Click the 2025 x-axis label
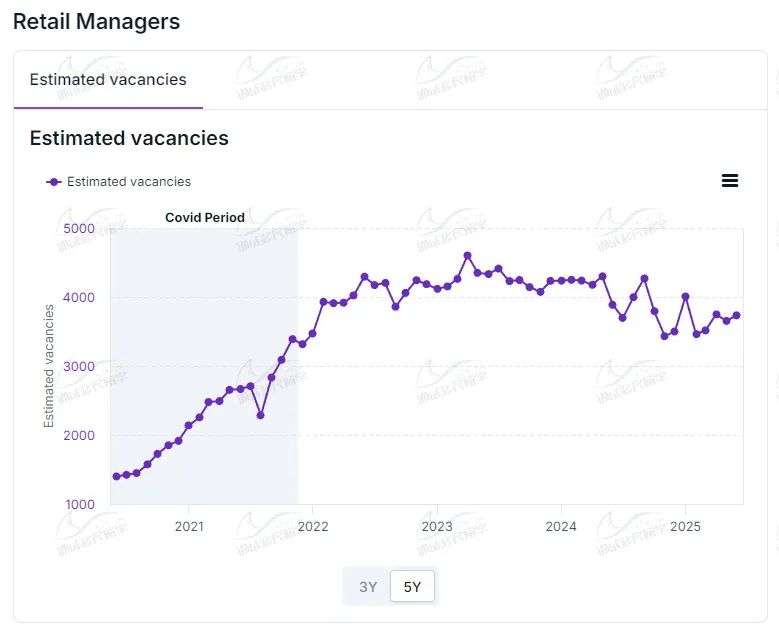Image resolution: width=779 pixels, height=642 pixels. point(685,526)
